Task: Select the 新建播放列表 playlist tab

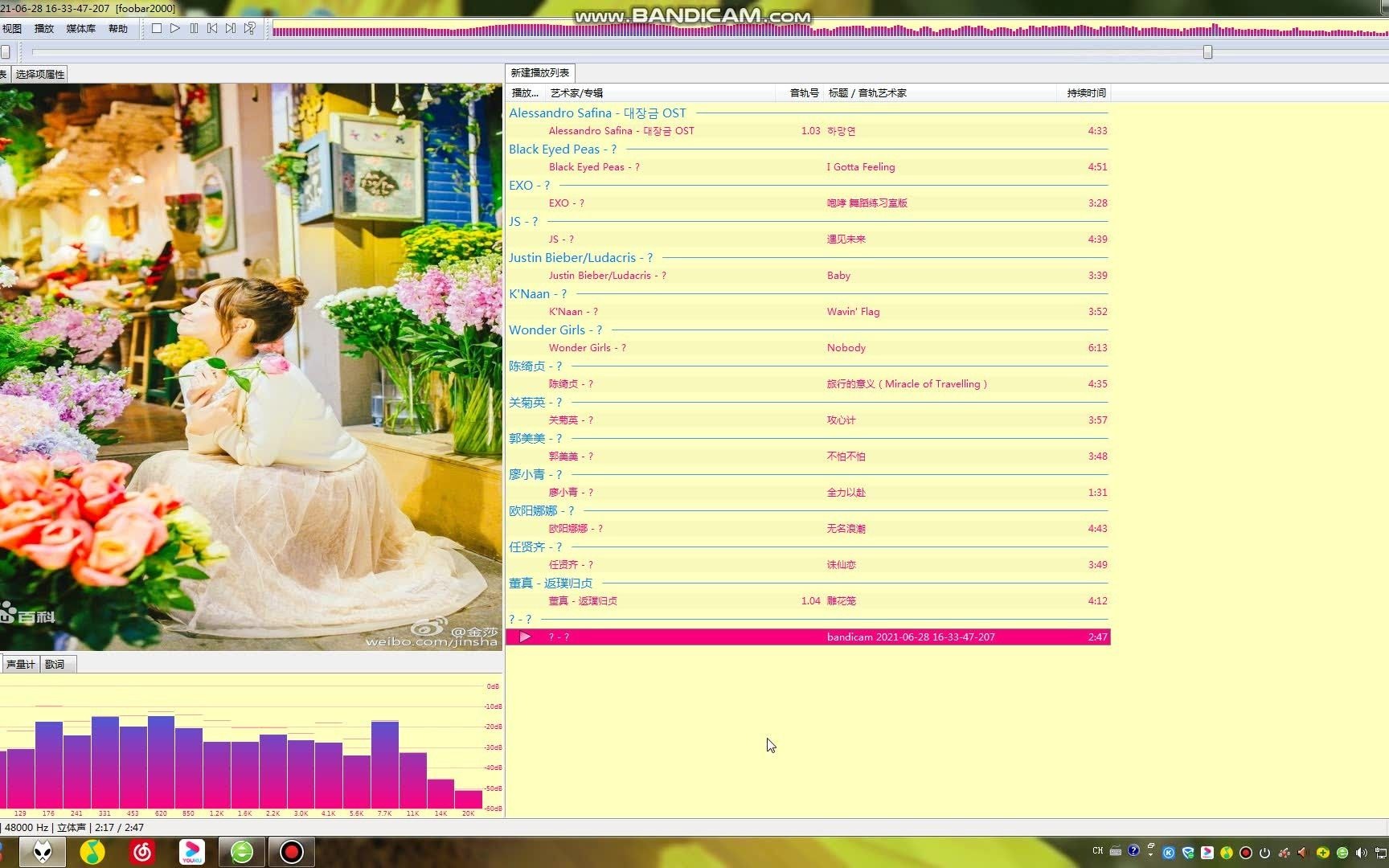Action: pyautogui.click(x=540, y=72)
